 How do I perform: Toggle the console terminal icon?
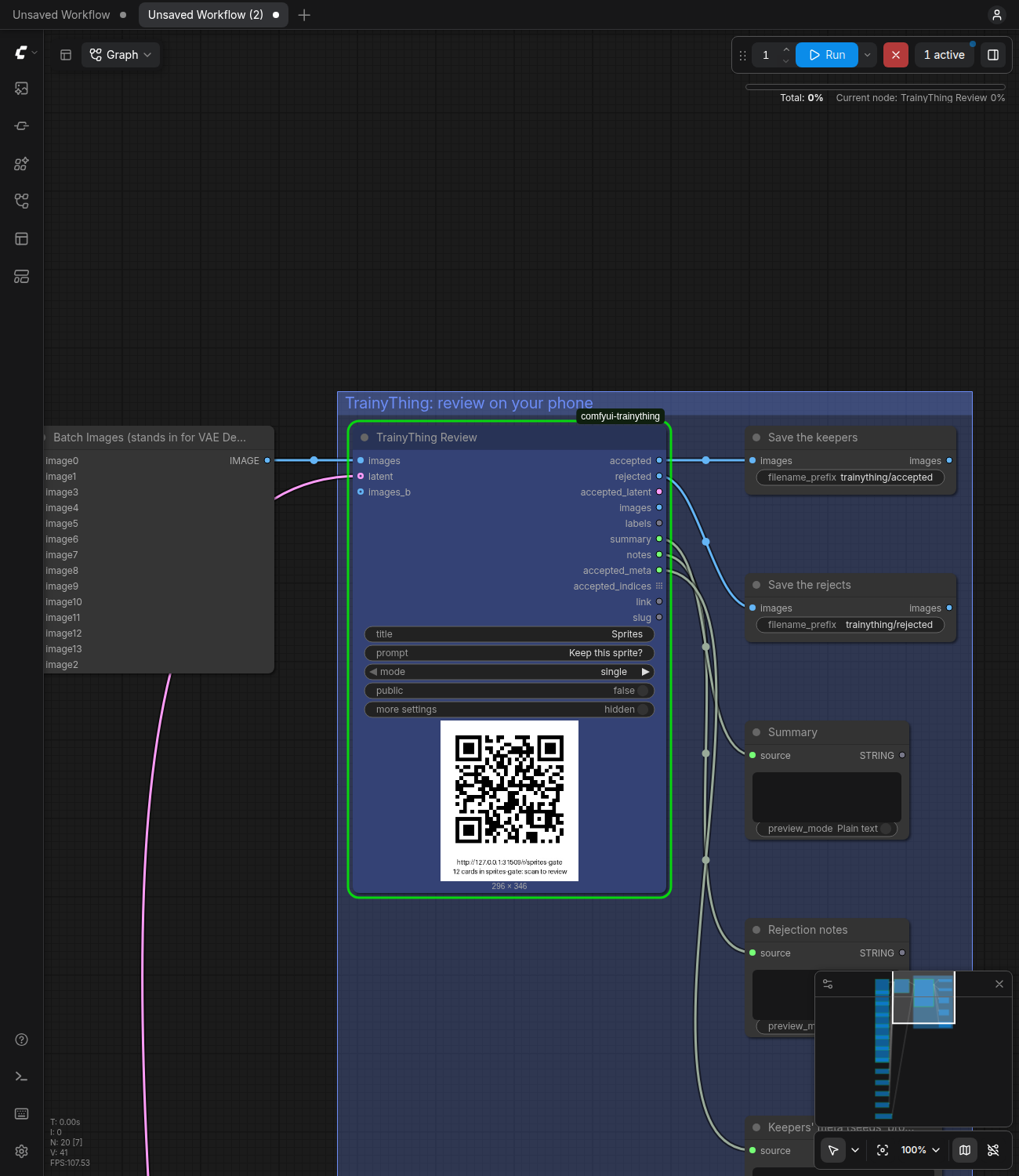22,1076
